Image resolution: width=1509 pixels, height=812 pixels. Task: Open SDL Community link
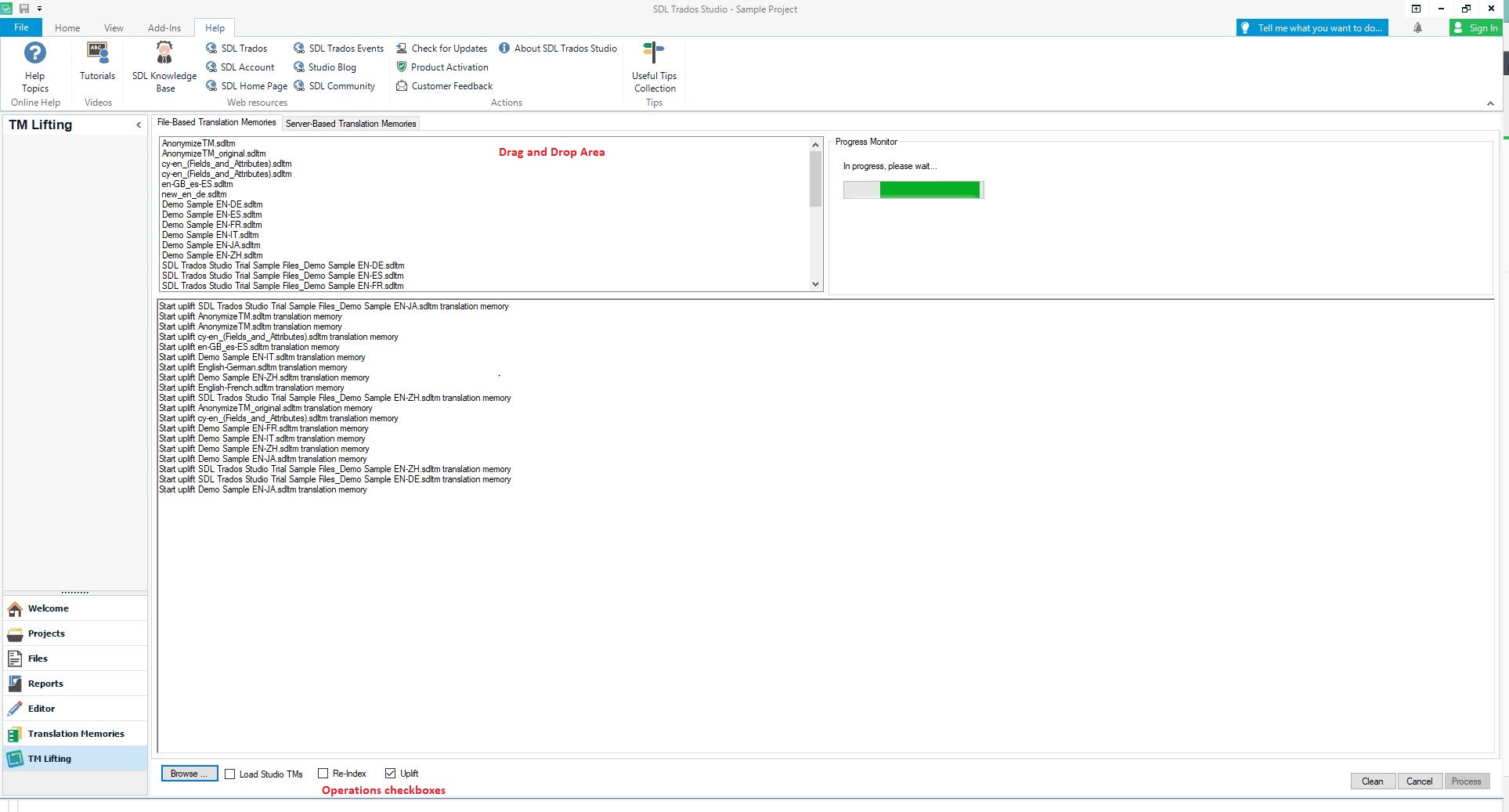[334, 86]
